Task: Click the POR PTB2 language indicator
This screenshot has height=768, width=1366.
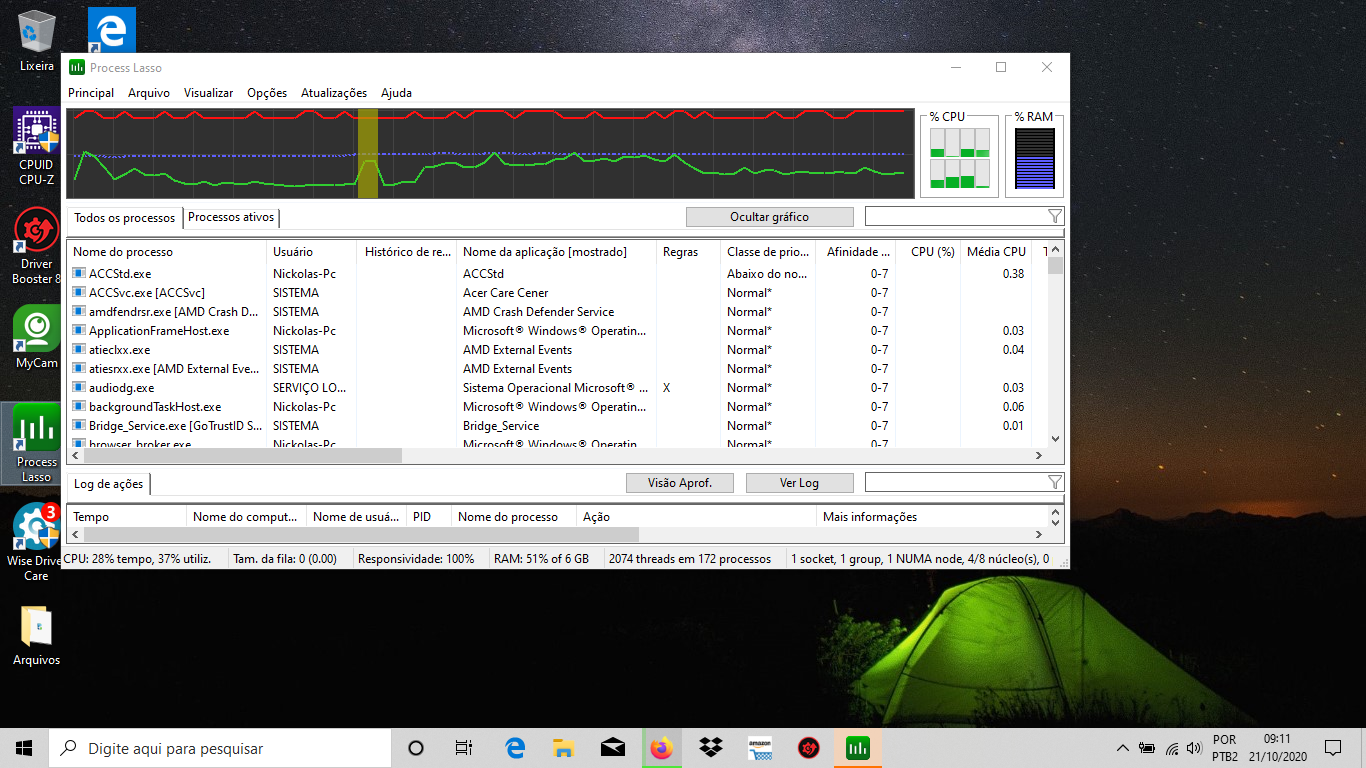Action: tap(1224, 748)
